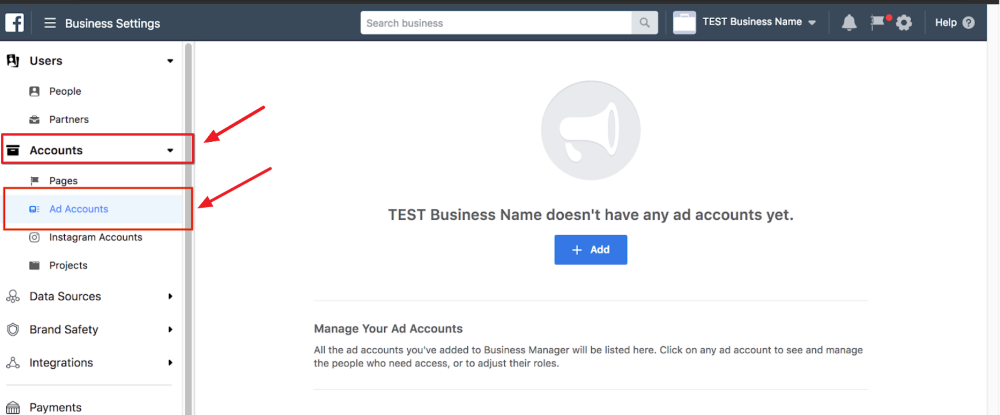Click the Brand Safety label
The image size is (1000, 415).
click(x=64, y=330)
